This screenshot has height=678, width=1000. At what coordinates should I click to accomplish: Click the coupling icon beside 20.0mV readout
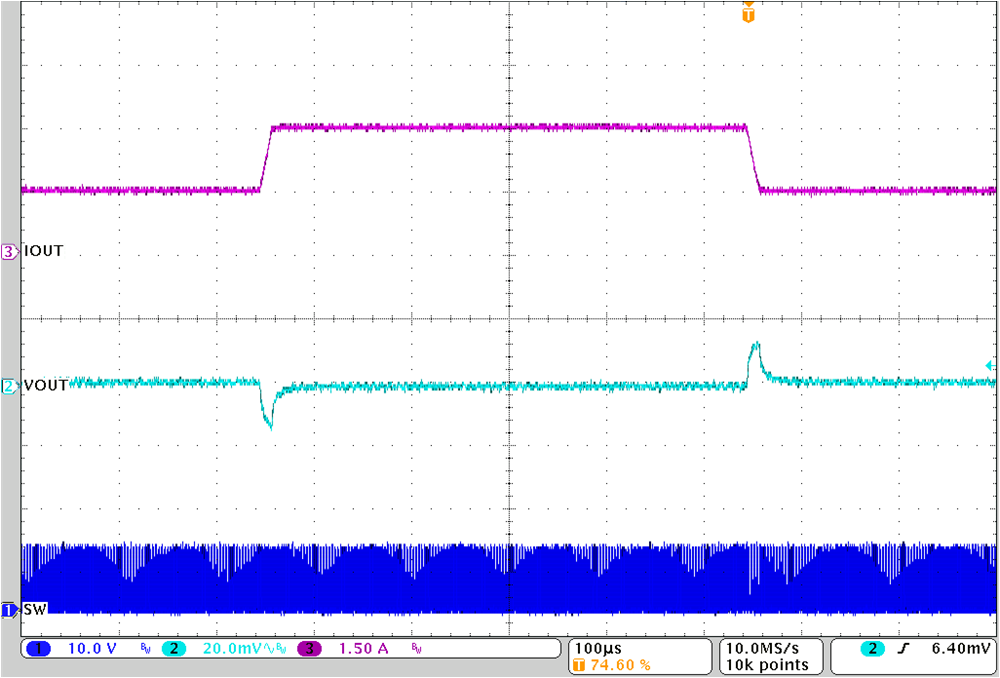pos(268,648)
